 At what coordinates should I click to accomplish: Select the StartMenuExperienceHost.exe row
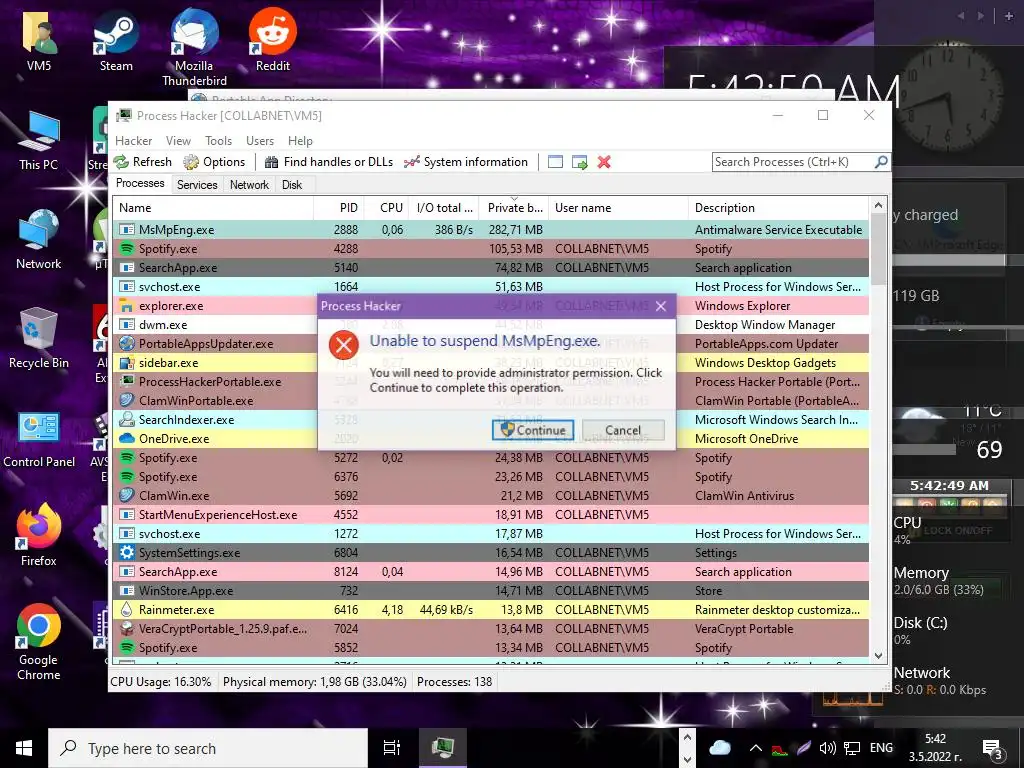(x=491, y=515)
